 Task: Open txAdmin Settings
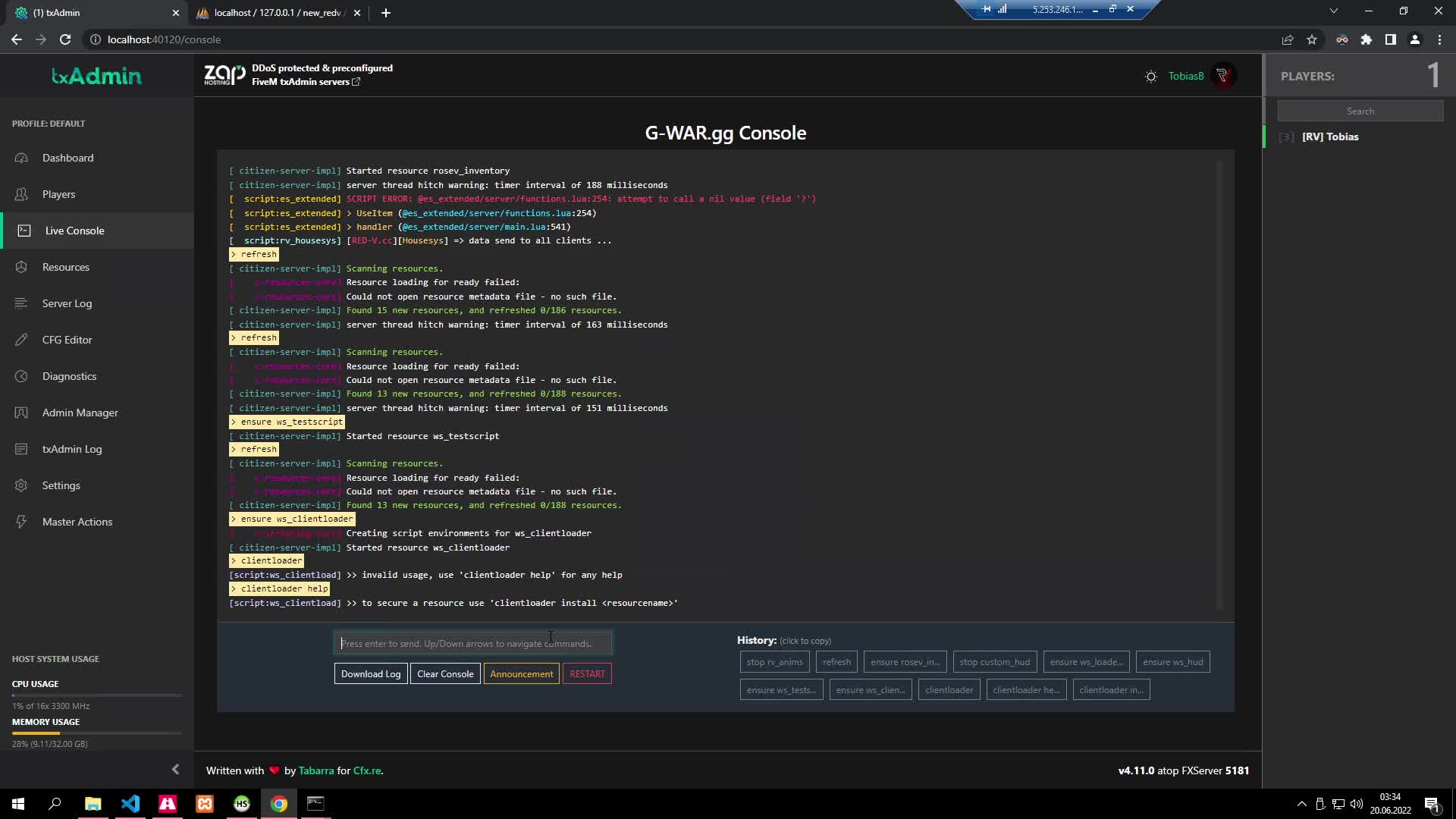point(61,485)
